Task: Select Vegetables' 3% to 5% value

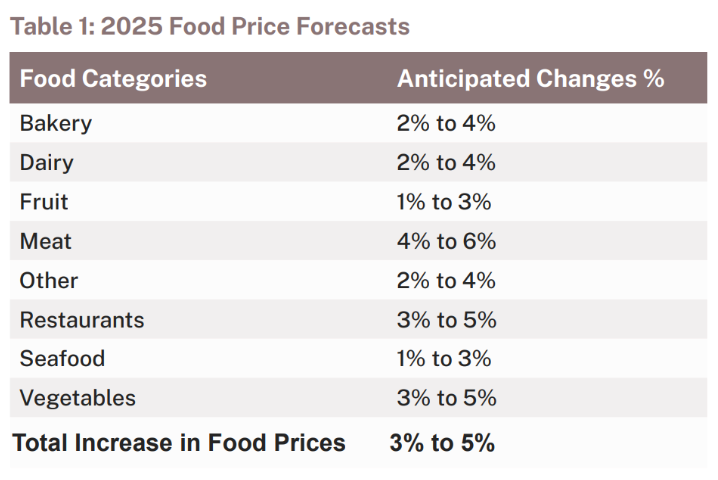Action: point(446,398)
